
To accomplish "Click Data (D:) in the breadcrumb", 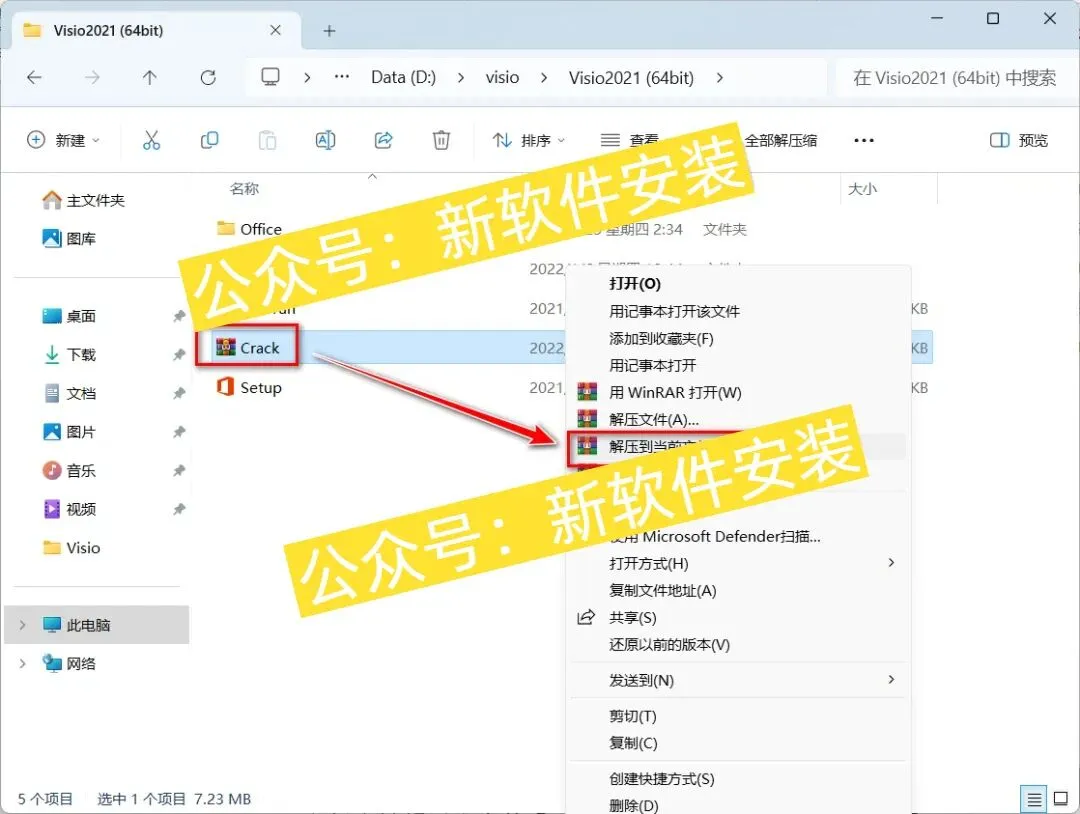I will 404,77.
